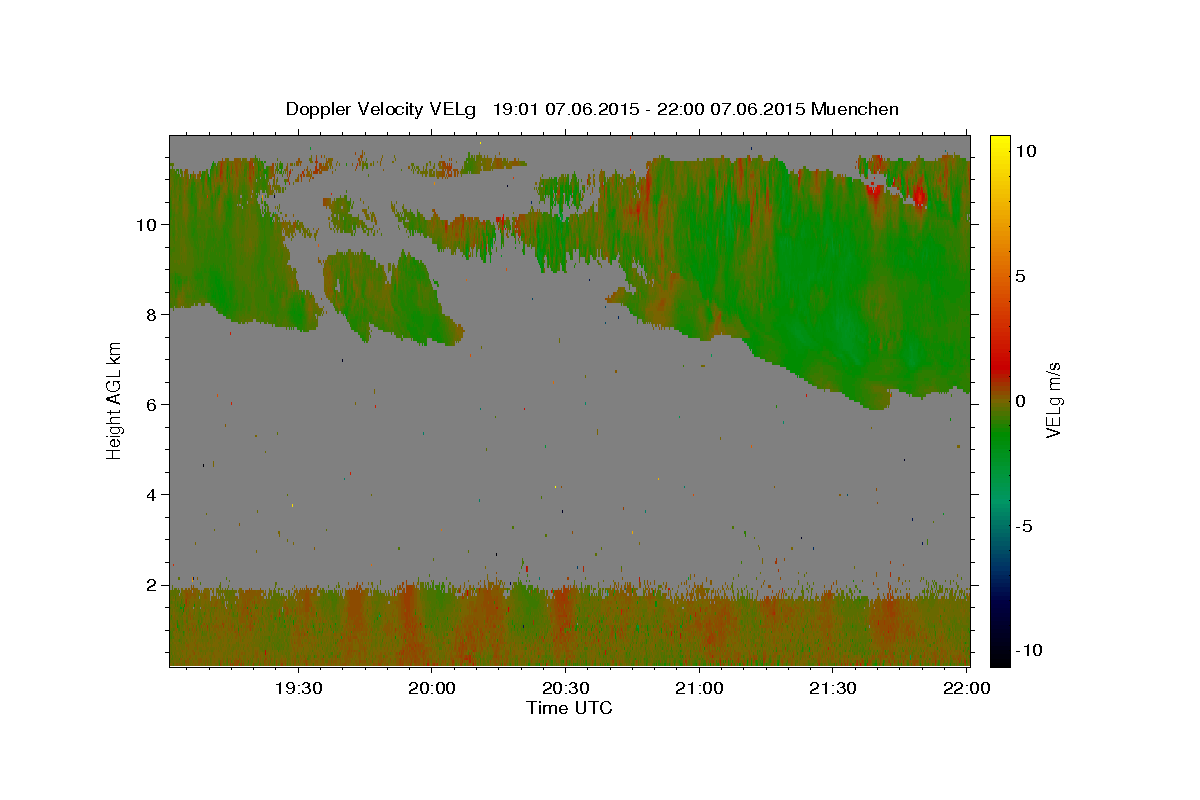Click the 'VELg m/s' colorbar label
The image size is (1200, 800).
click(x=1053, y=400)
